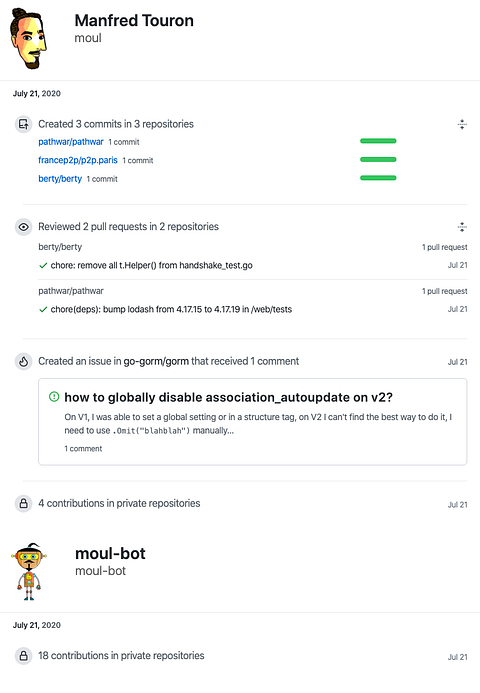480x693 pixels.
Task: Open the berty/berty commits link
Action: click(x=60, y=179)
